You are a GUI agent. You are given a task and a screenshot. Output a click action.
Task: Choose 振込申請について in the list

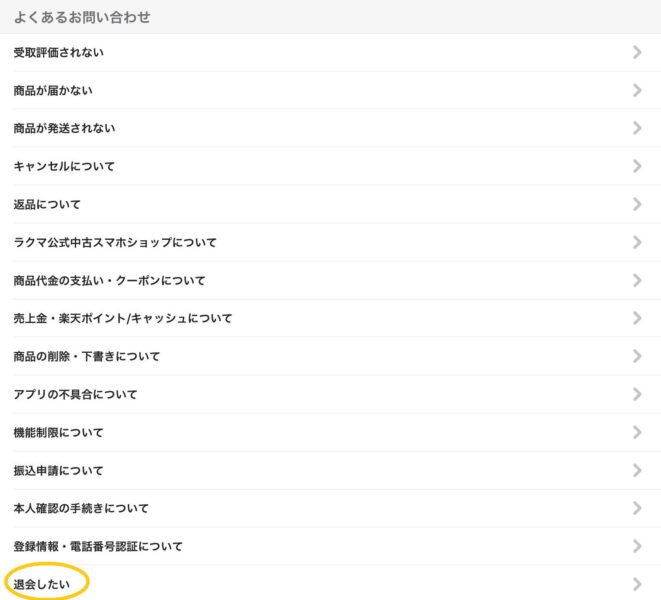330,470
